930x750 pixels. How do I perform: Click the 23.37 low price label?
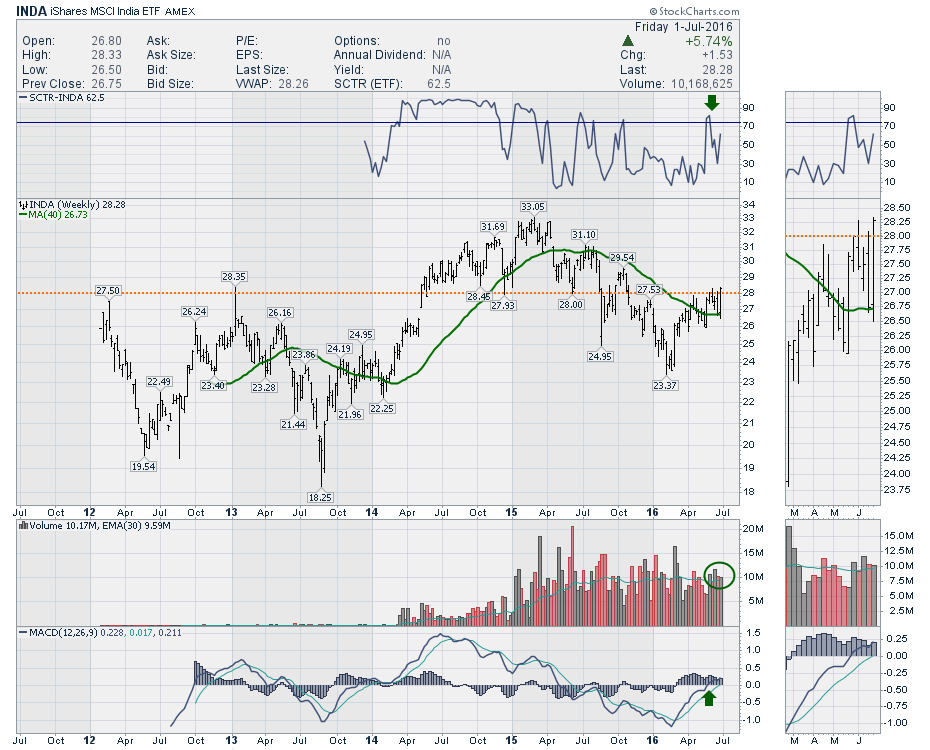[x=665, y=385]
